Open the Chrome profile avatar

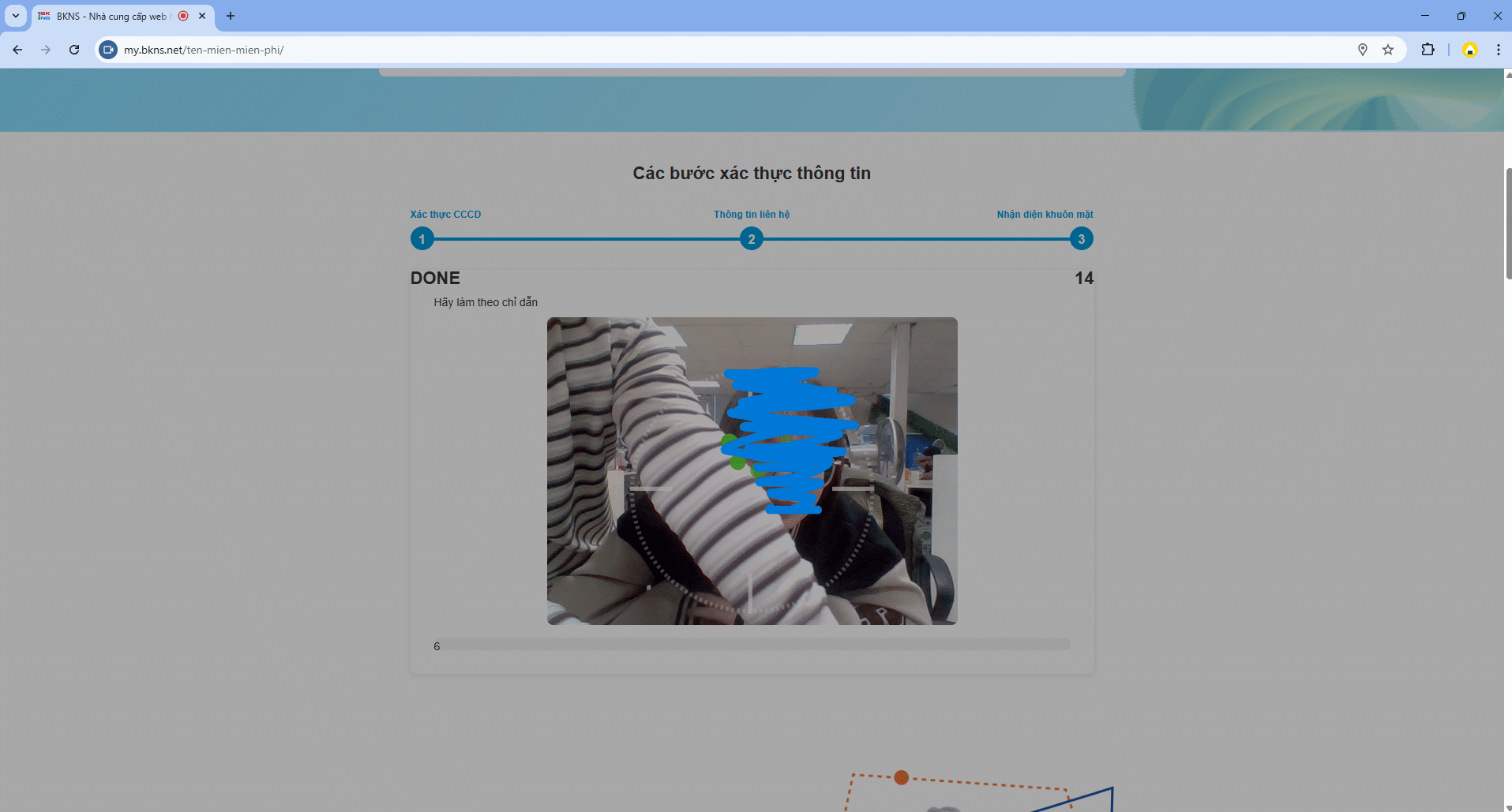[1469, 50]
